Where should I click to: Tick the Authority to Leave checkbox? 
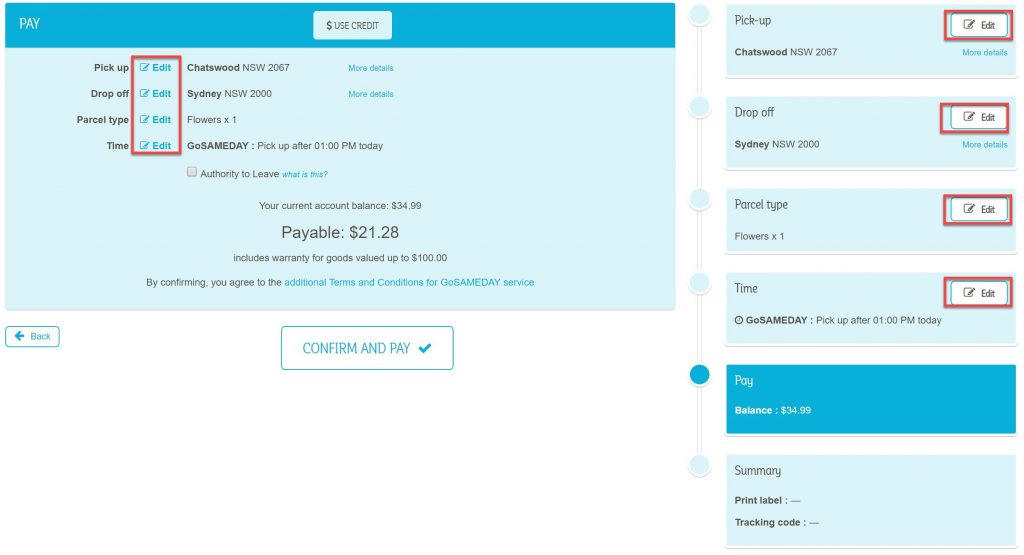coord(192,172)
